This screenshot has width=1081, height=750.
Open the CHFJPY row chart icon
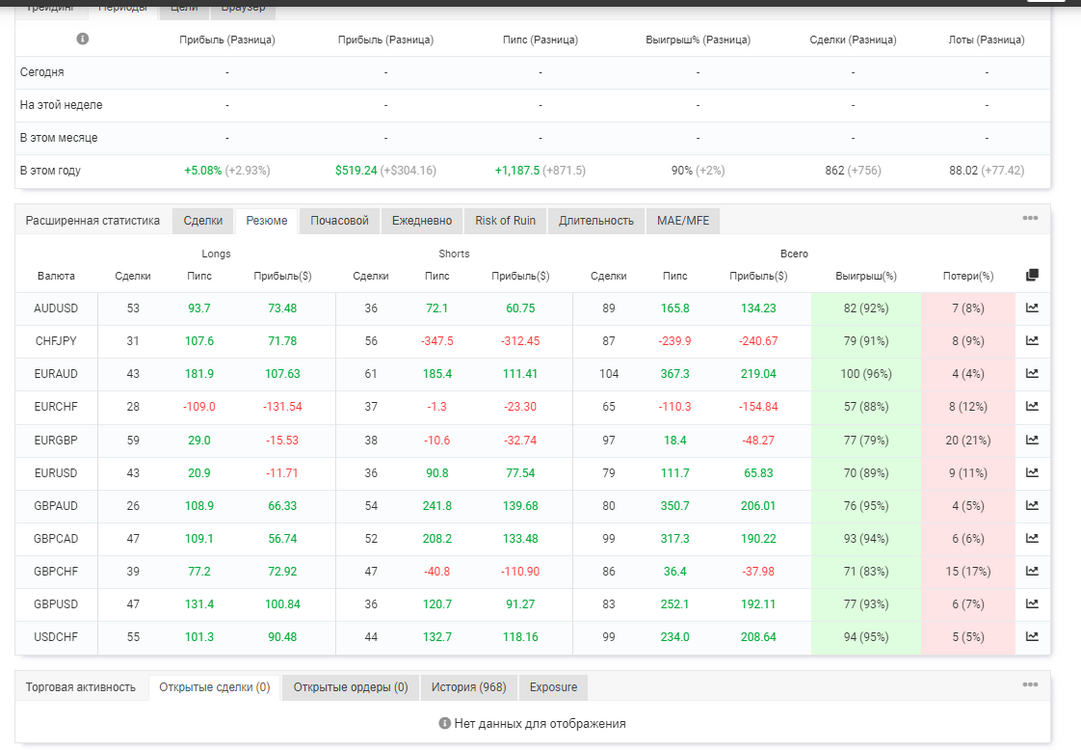(x=1031, y=341)
